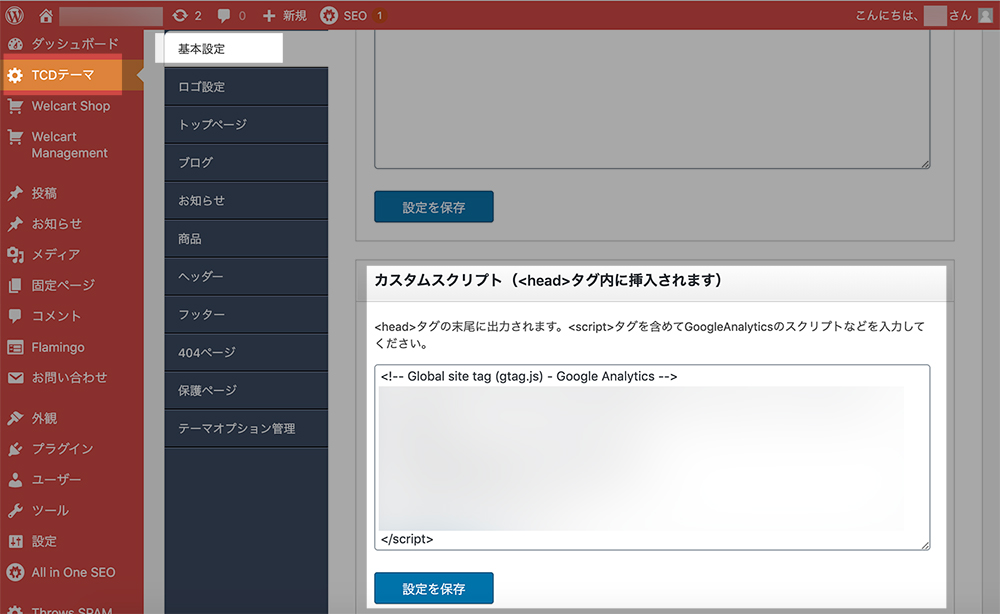Switch to the フッター tab
The width and height of the screenshot is (1000, 614).
pyautogui.click(x=246, y=314)
